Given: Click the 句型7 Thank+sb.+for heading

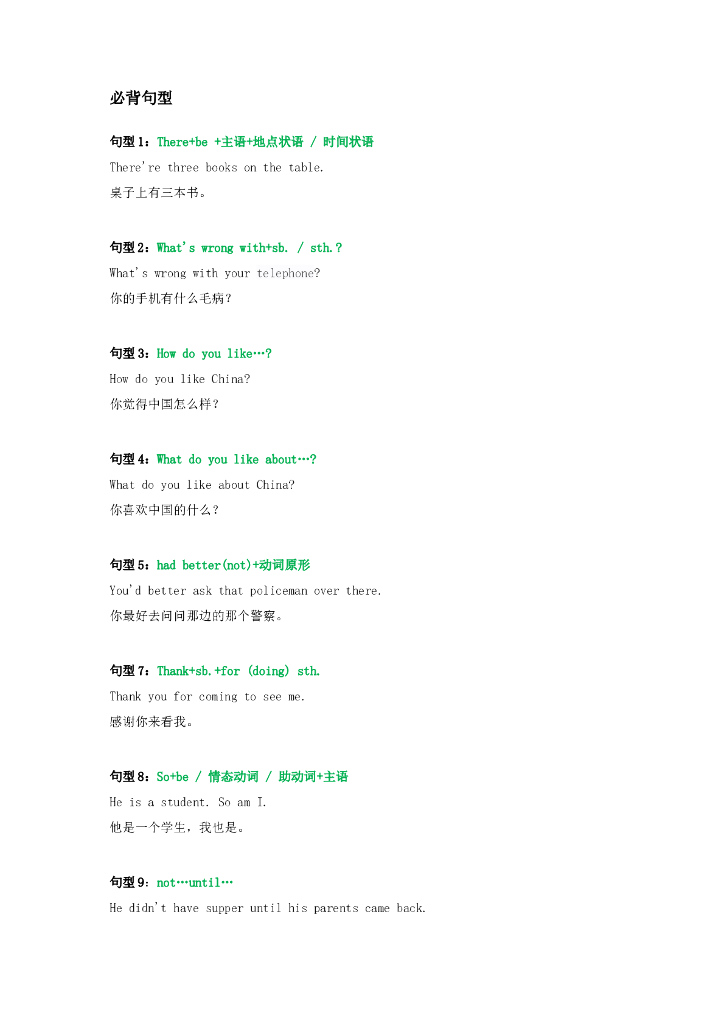Looking at the screenshot, I should (x=214, y=671).
